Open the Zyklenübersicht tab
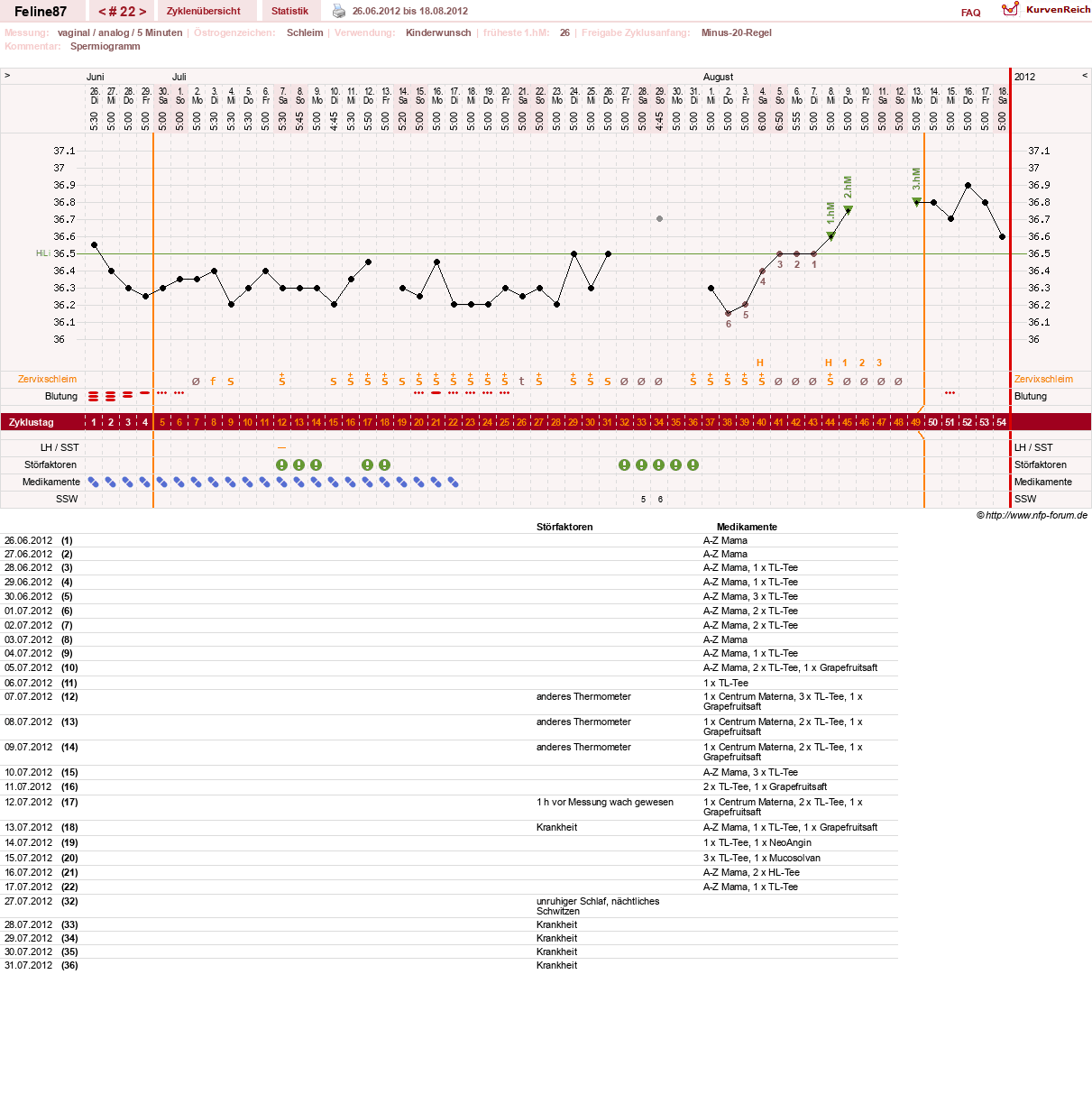Image resolution: width=1092 pixels, height=1094 pixels. coord(204,11)
